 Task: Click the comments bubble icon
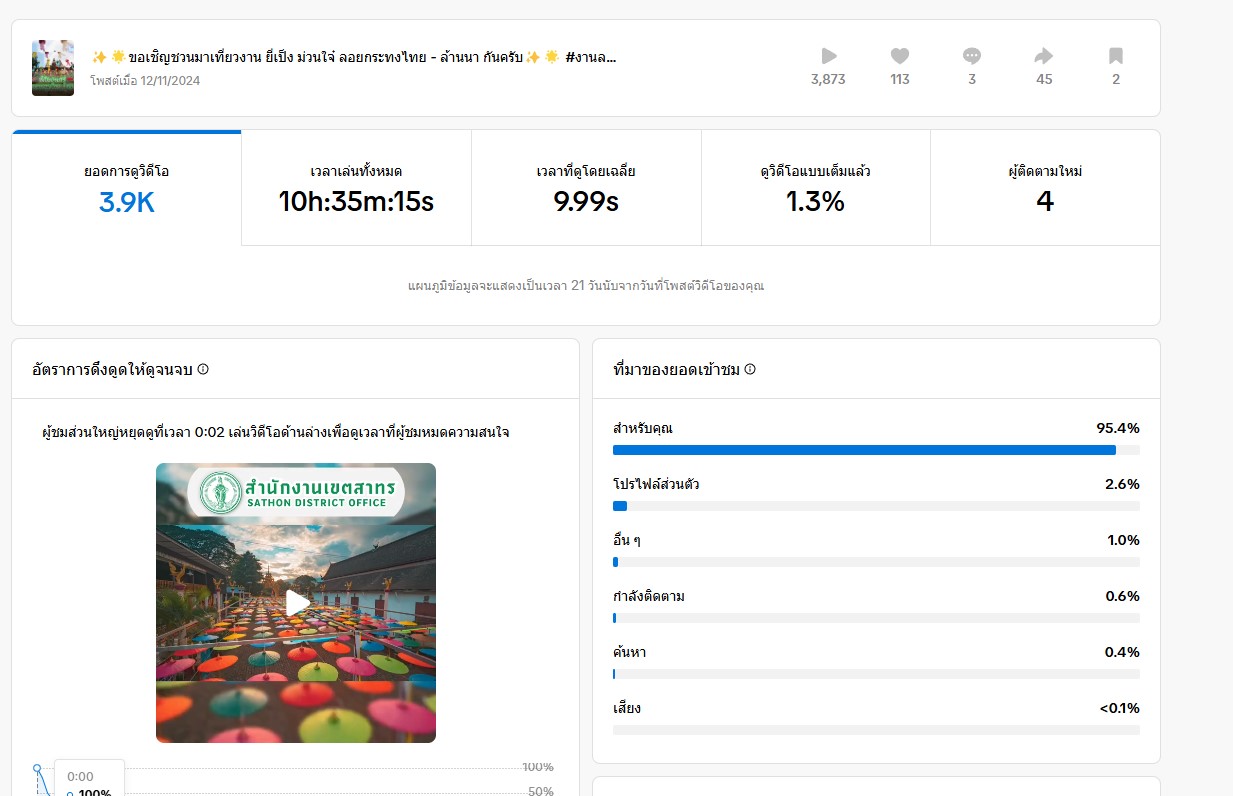coord(972,56)
